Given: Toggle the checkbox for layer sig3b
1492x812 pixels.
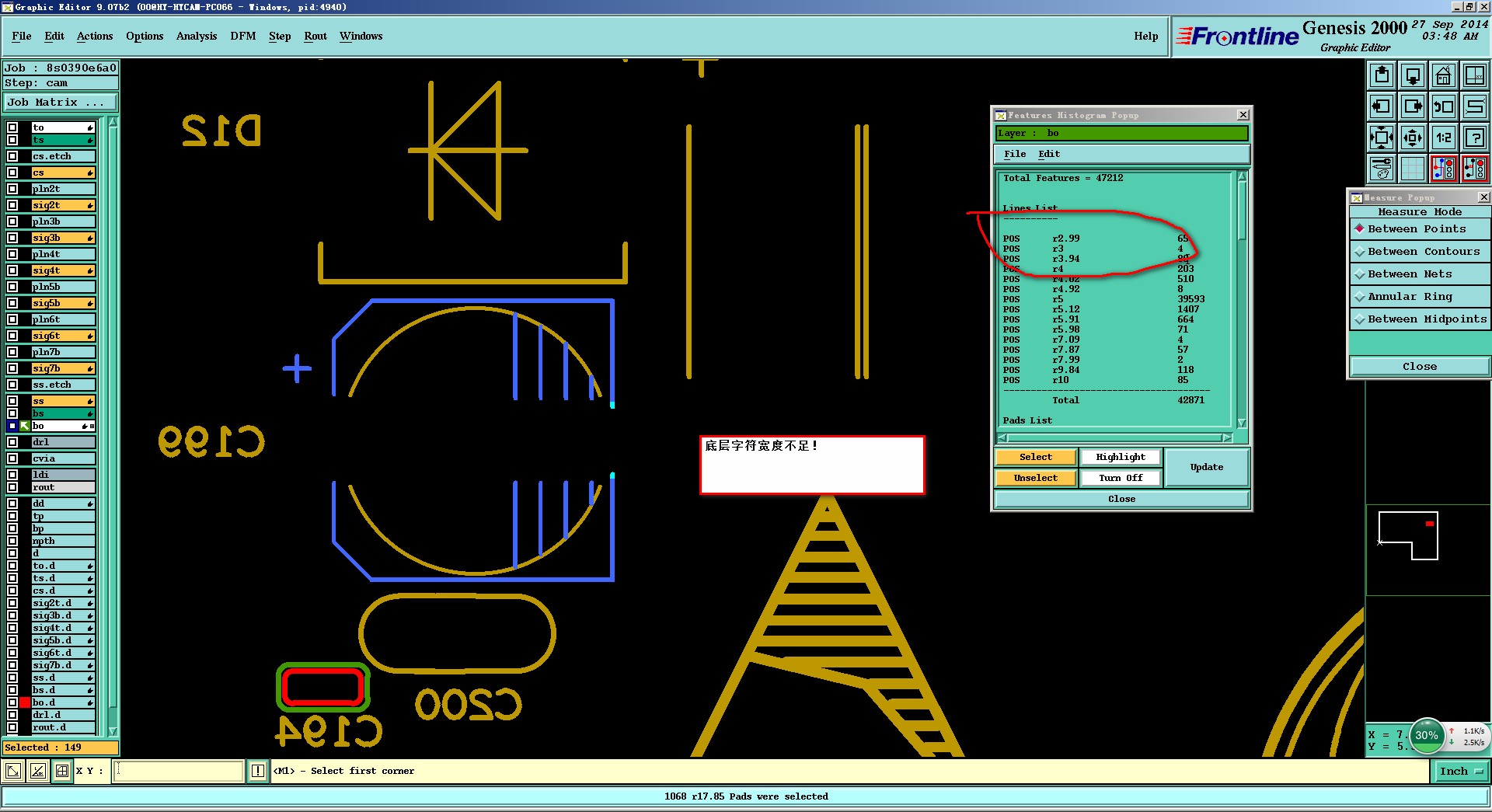Looking at the screenshot, I should 12,238.
